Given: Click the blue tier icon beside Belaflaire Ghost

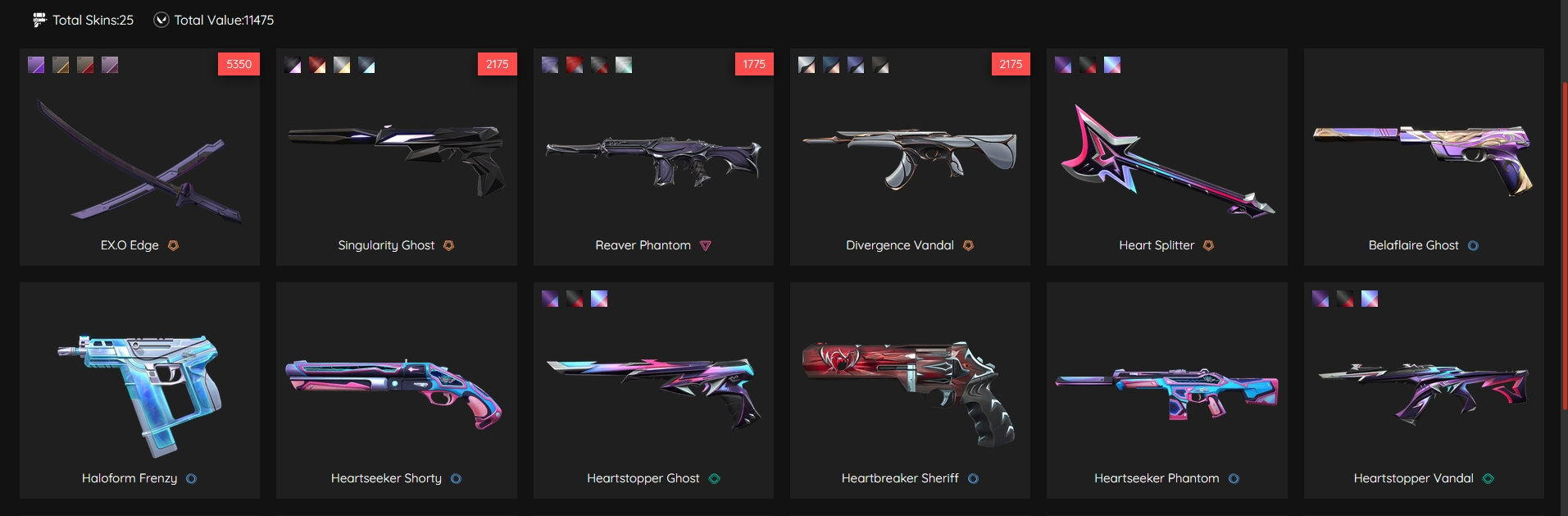Looking at the screenshot, I should pos(1473,245).
